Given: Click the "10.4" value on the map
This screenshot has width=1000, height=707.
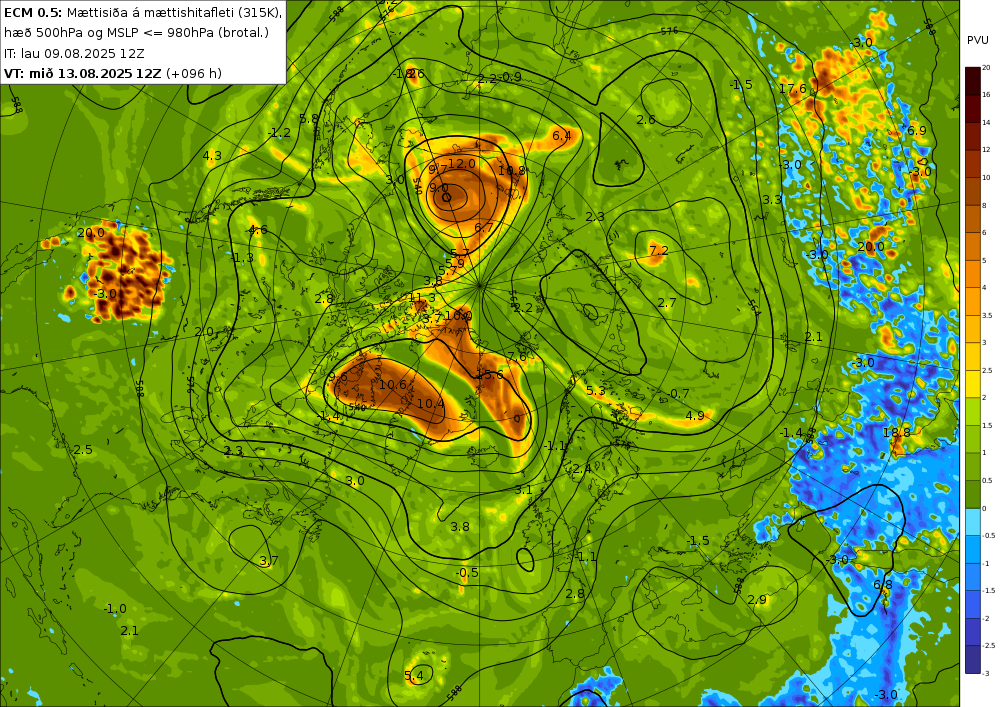Looking at the screenshot, I should (x=430, y=404).
